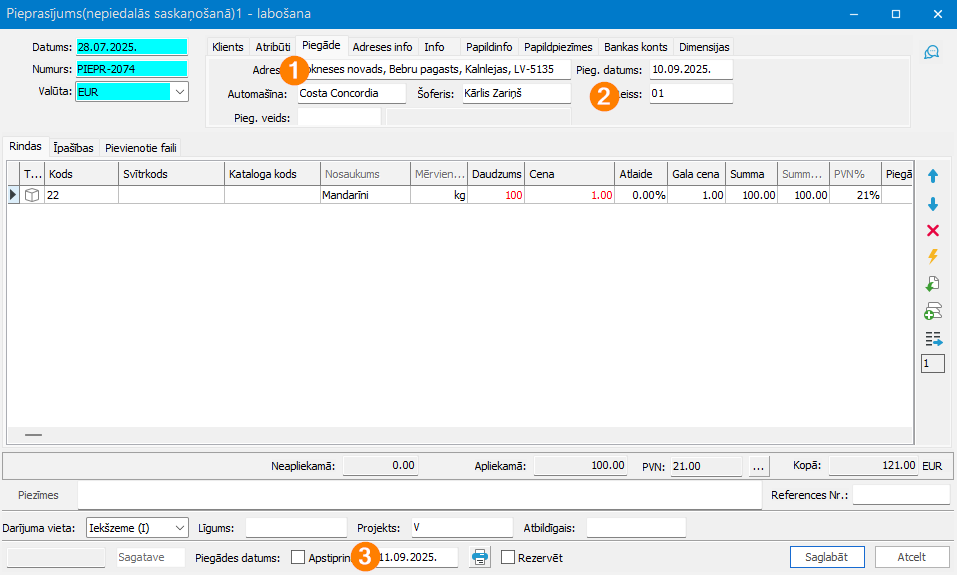The image size is (957, 575).
Task: Click the Kods column header
Action: (81, 174)
